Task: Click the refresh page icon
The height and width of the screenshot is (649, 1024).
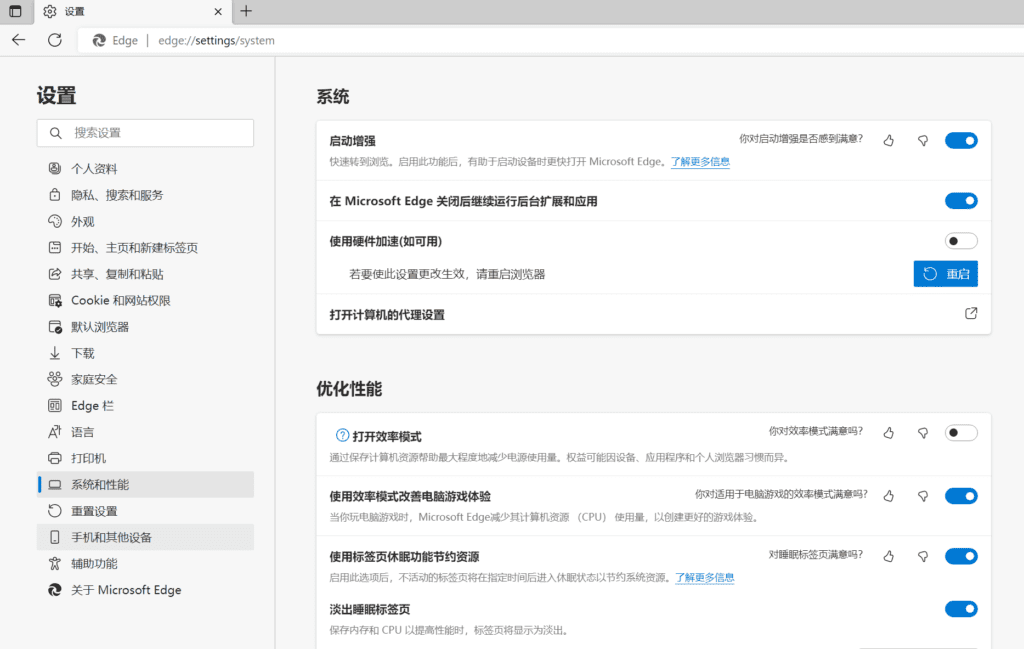Action: [x=55, y=40]
